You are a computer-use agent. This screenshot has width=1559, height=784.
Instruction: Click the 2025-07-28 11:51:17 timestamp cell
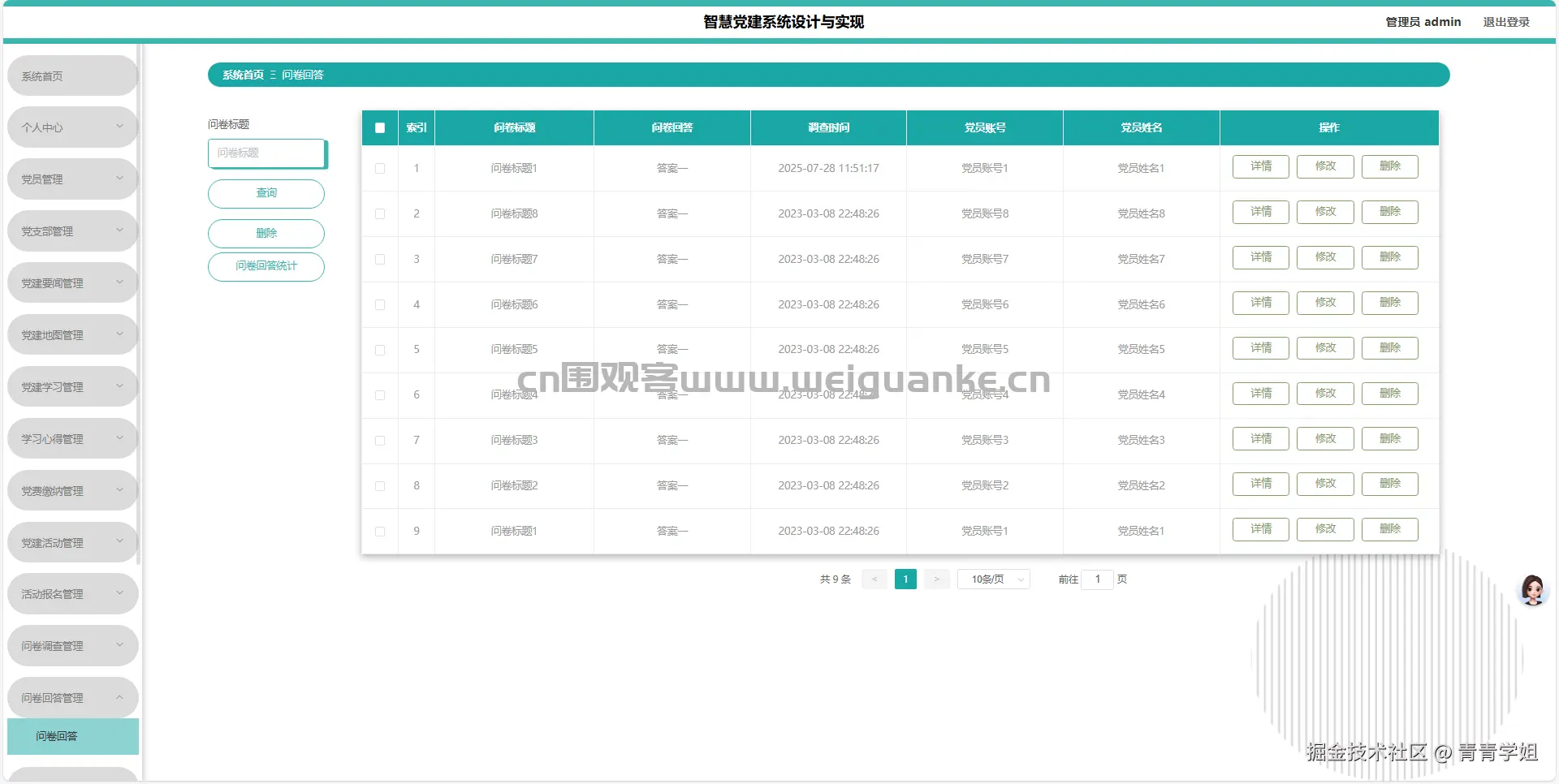click(828, 168)
